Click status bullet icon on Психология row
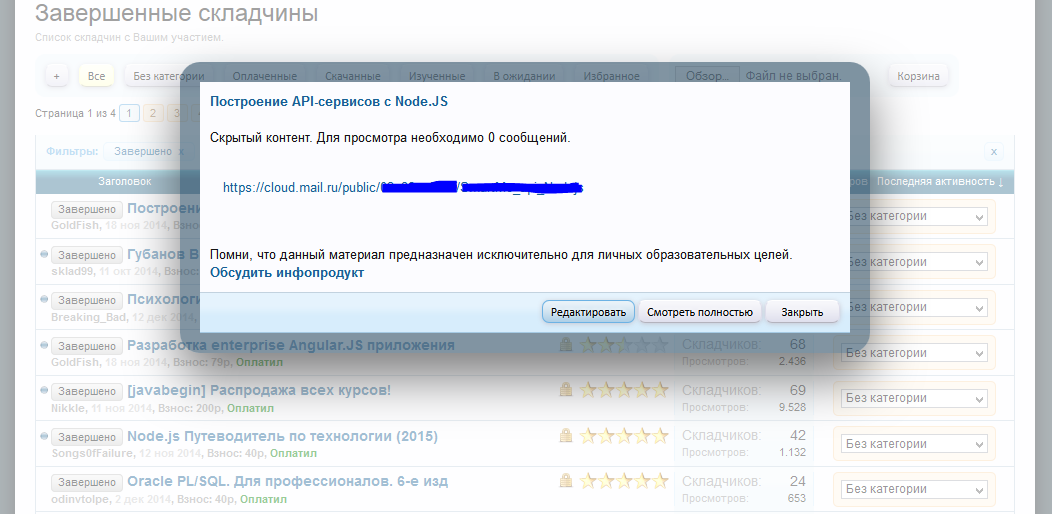 click(44, 299)
